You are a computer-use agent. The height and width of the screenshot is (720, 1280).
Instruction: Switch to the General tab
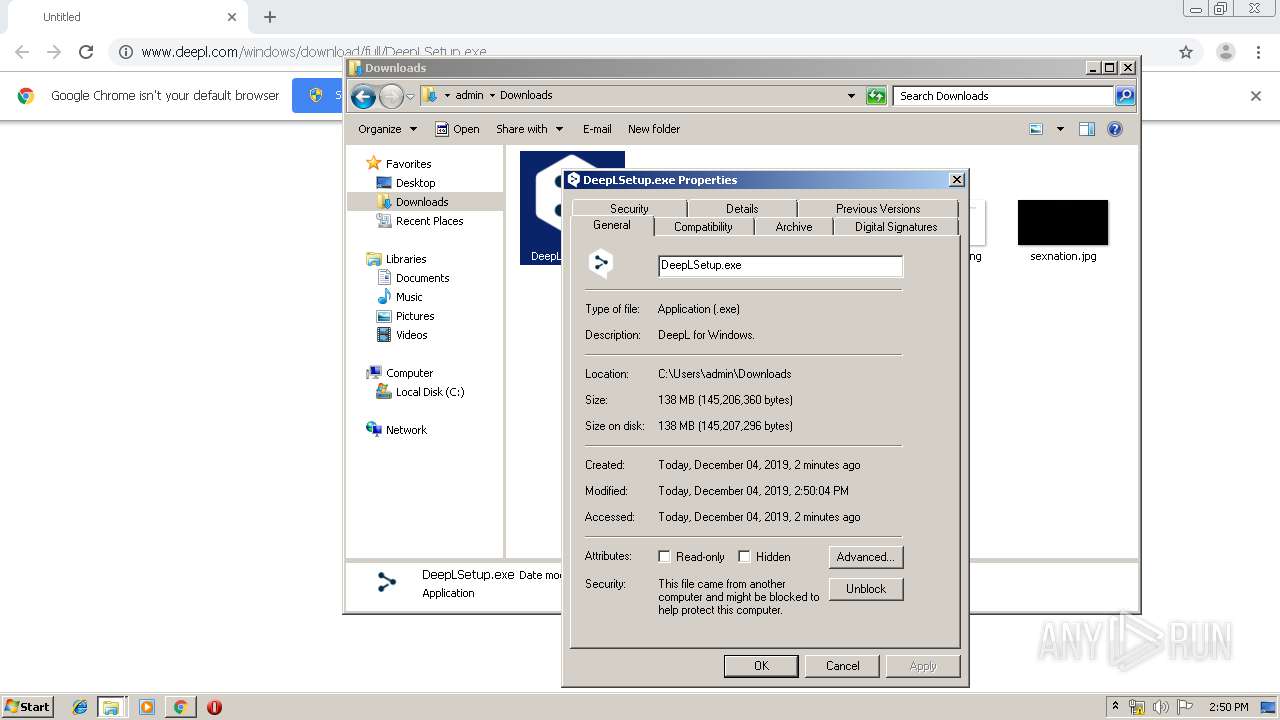point(612,226)
